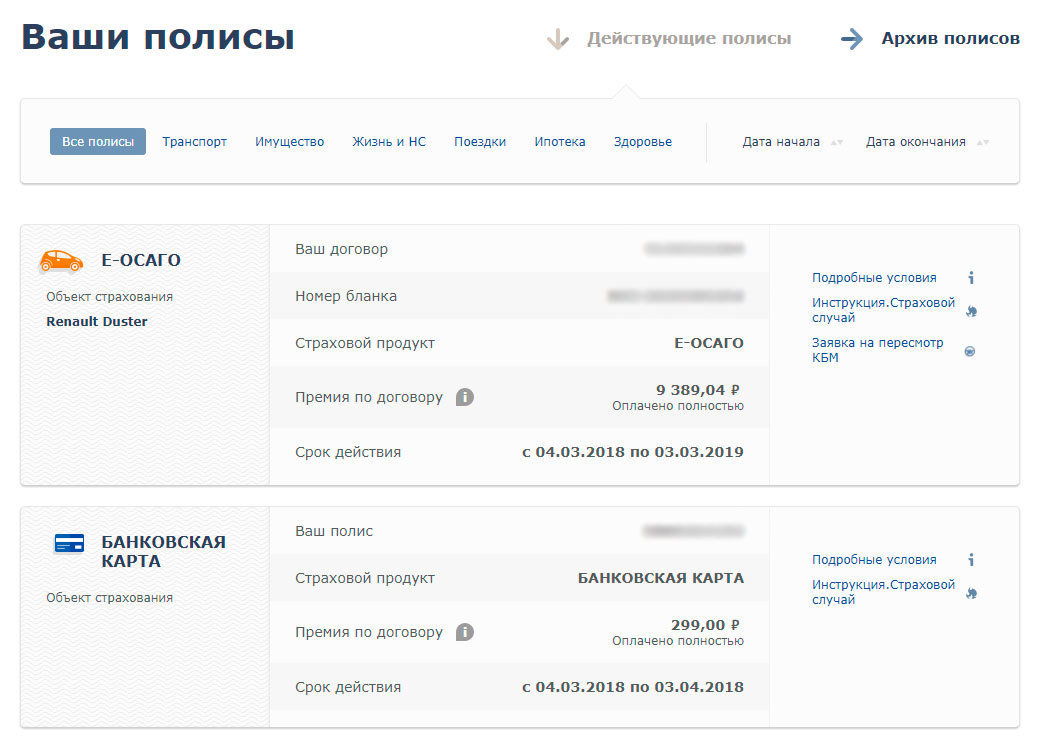Click the right arrow icon before Архив полисов
The height and width of the screenshot is (741, 1040).
[852, 38]
